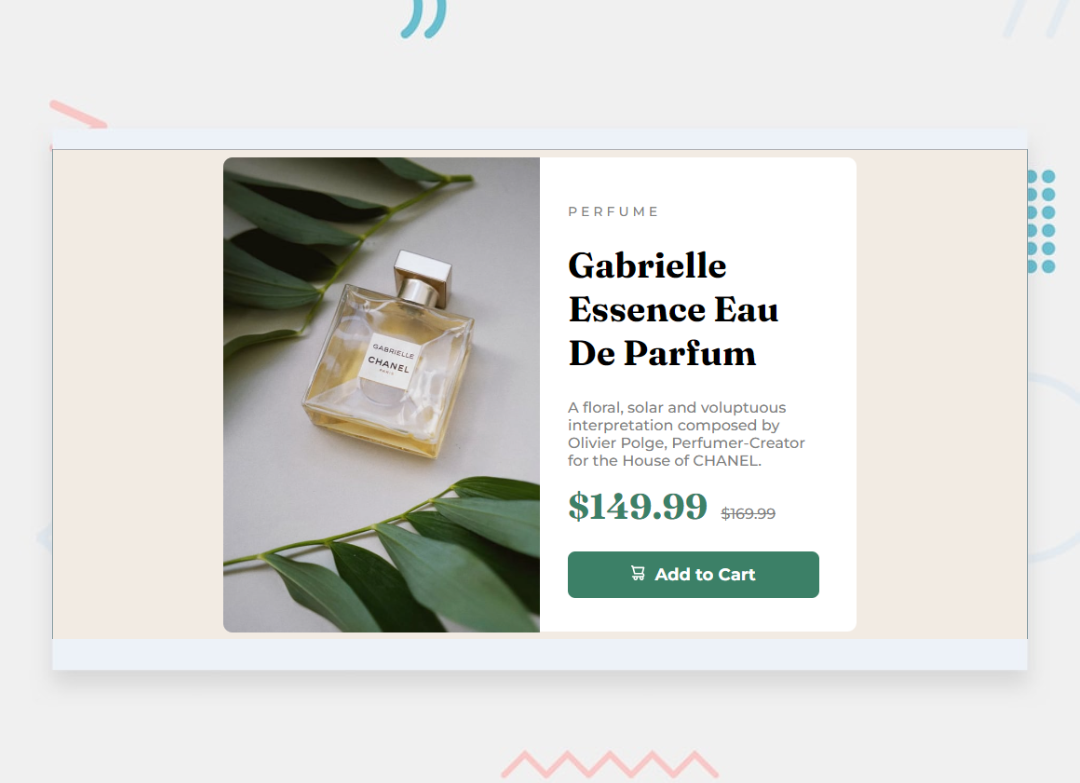Click the pink diagonal line decoration

coord(78,114)
